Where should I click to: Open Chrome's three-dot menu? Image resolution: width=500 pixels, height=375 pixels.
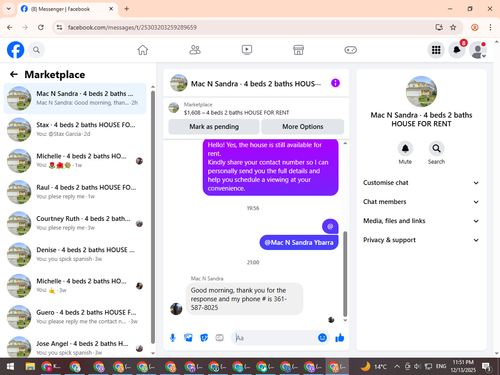point(490,27)
